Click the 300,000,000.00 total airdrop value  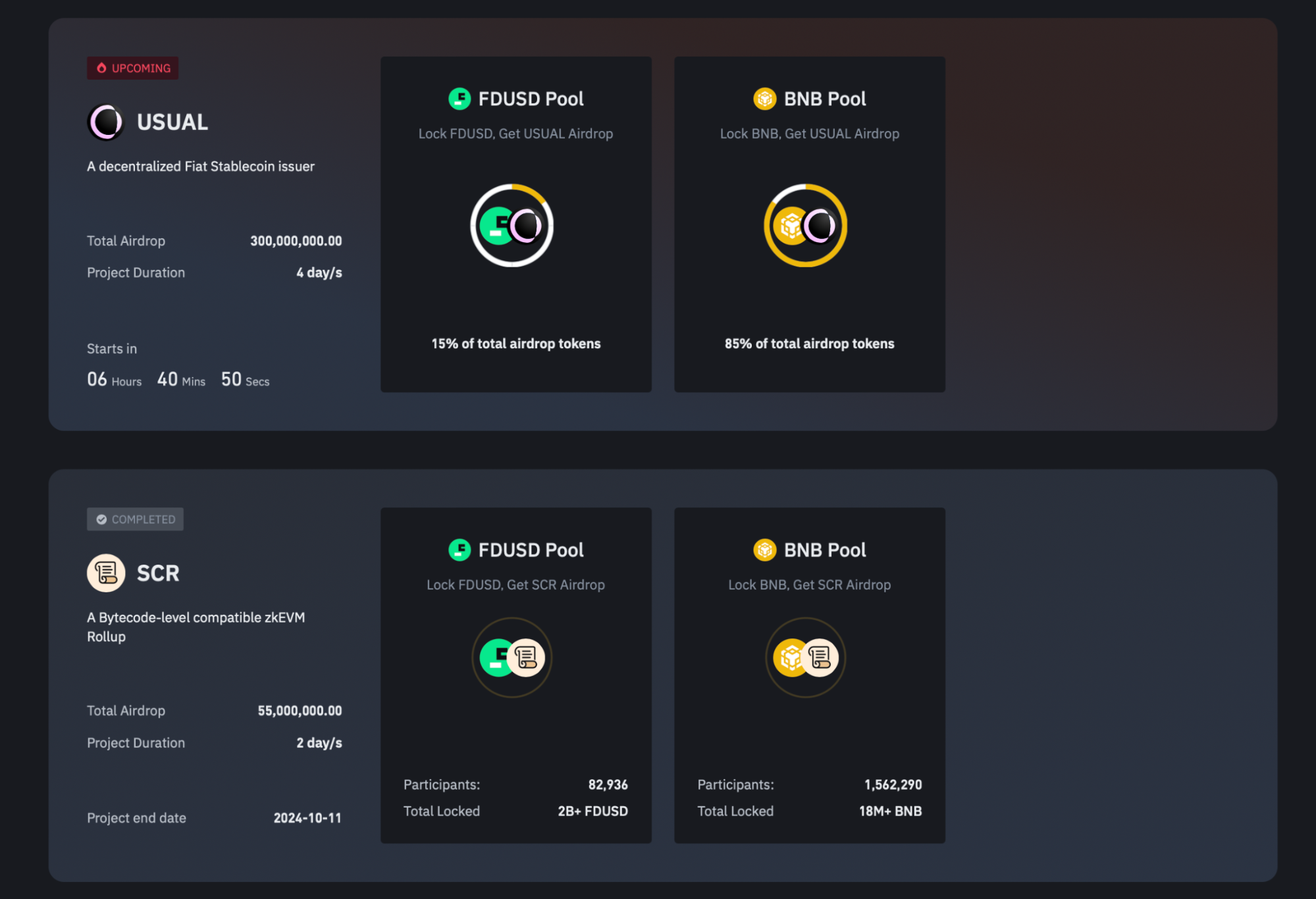coord(296,241)
